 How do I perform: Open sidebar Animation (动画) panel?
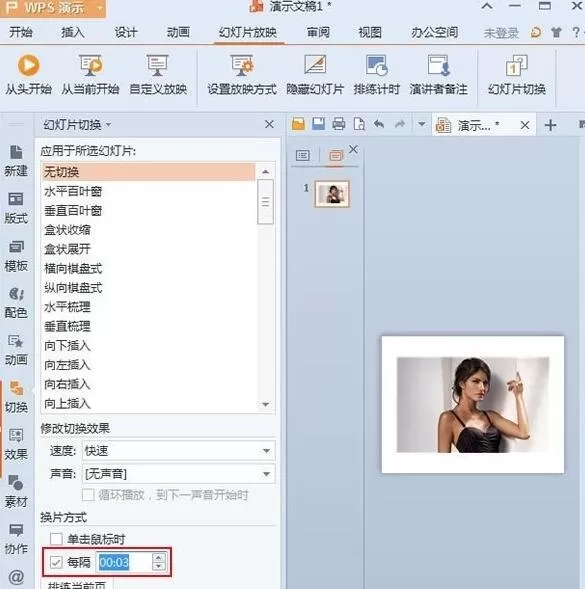(16, 350)
